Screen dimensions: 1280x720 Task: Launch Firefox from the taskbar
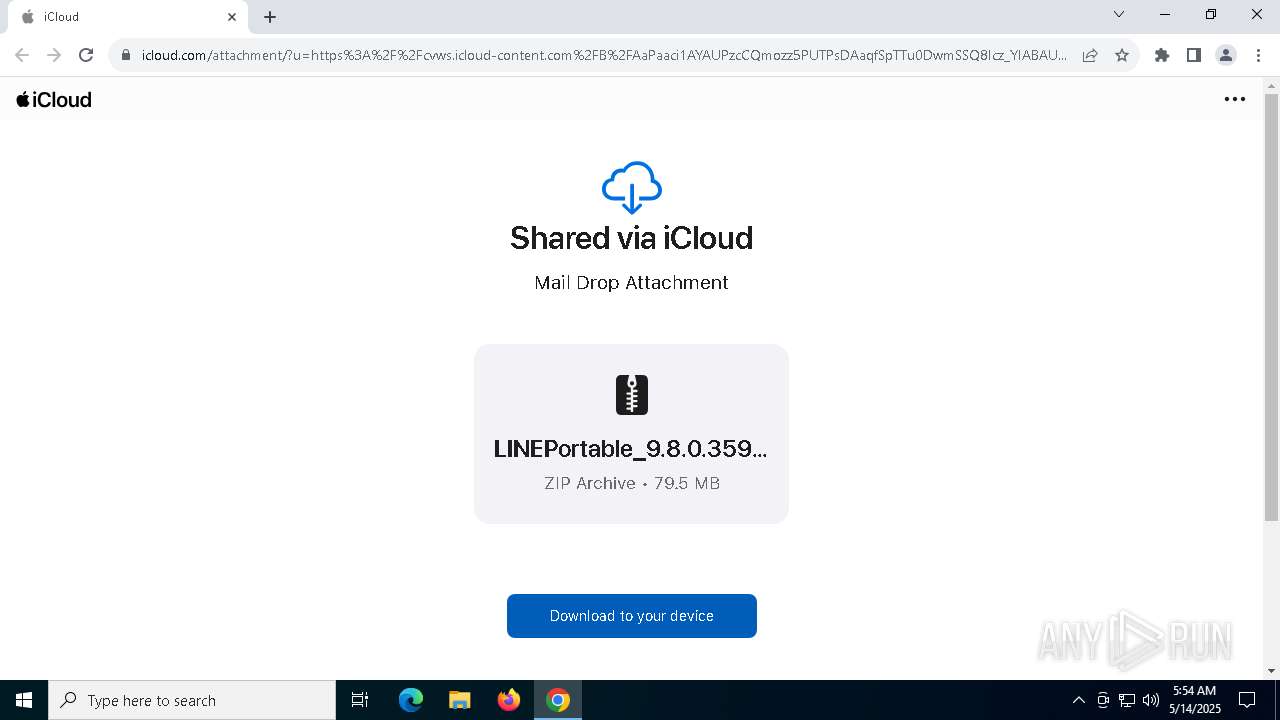pos(509,700)
